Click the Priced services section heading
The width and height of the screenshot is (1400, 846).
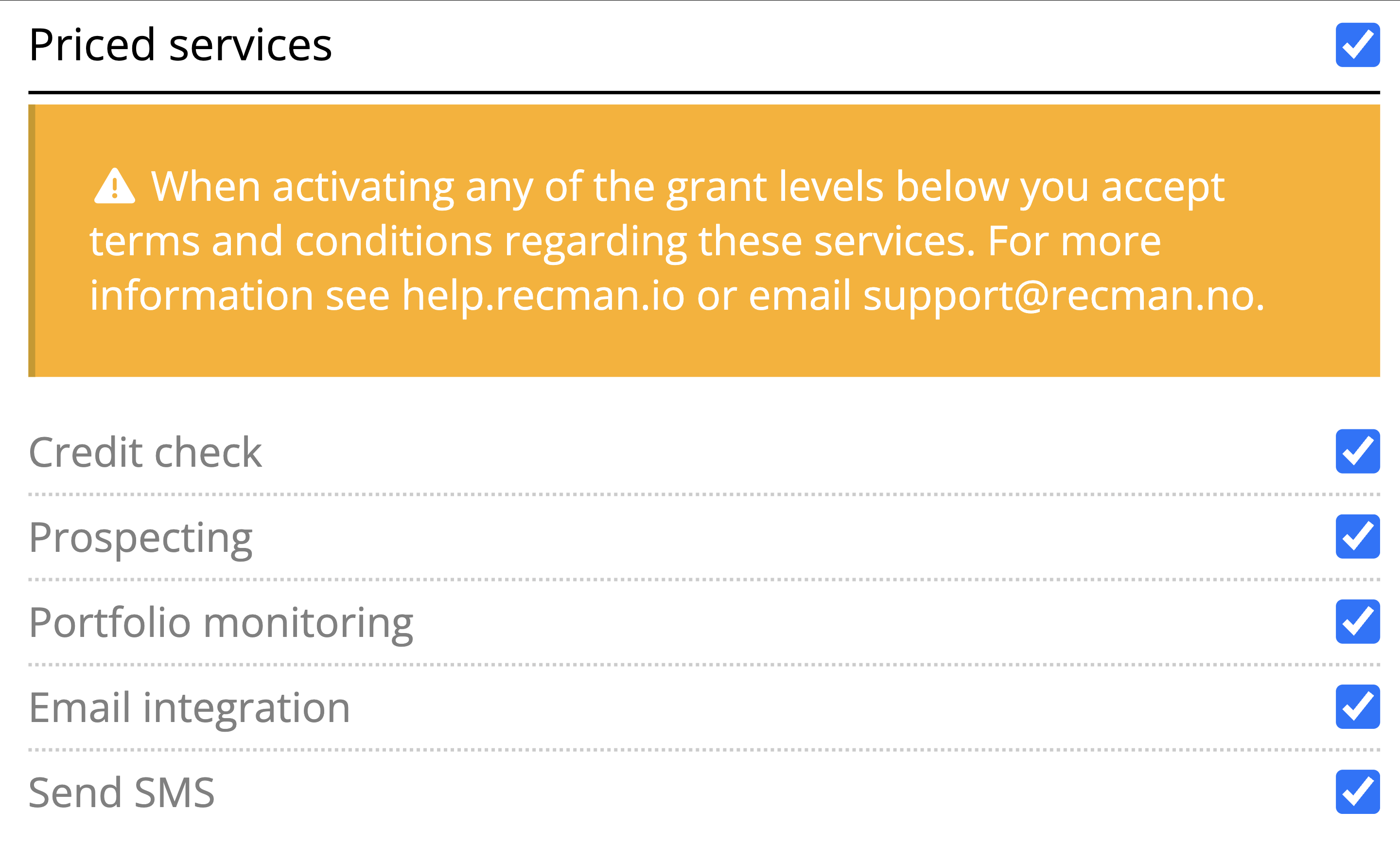180,45
